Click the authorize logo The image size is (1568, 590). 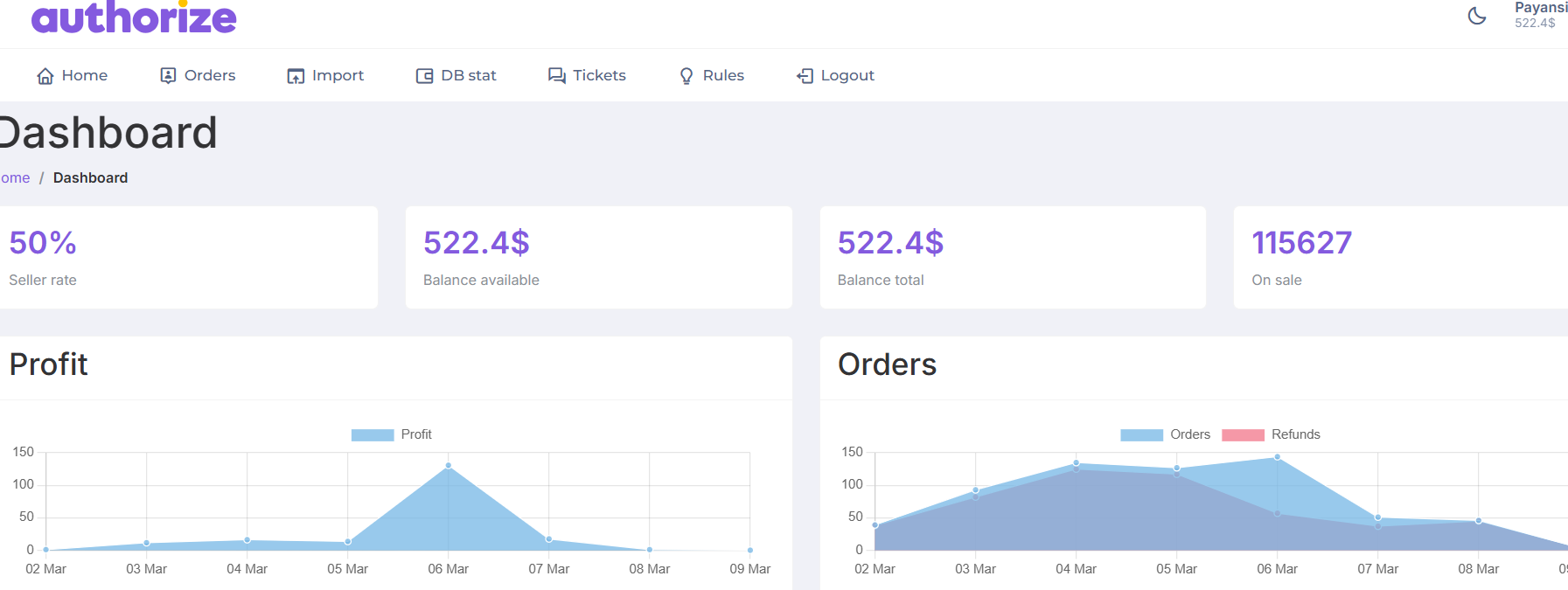(134, 17)
